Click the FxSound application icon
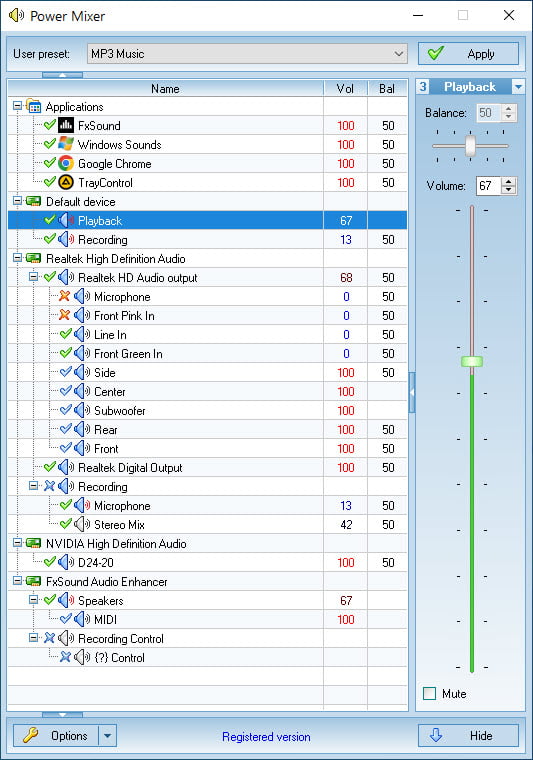Screen dimensions: 533x760 66,125
